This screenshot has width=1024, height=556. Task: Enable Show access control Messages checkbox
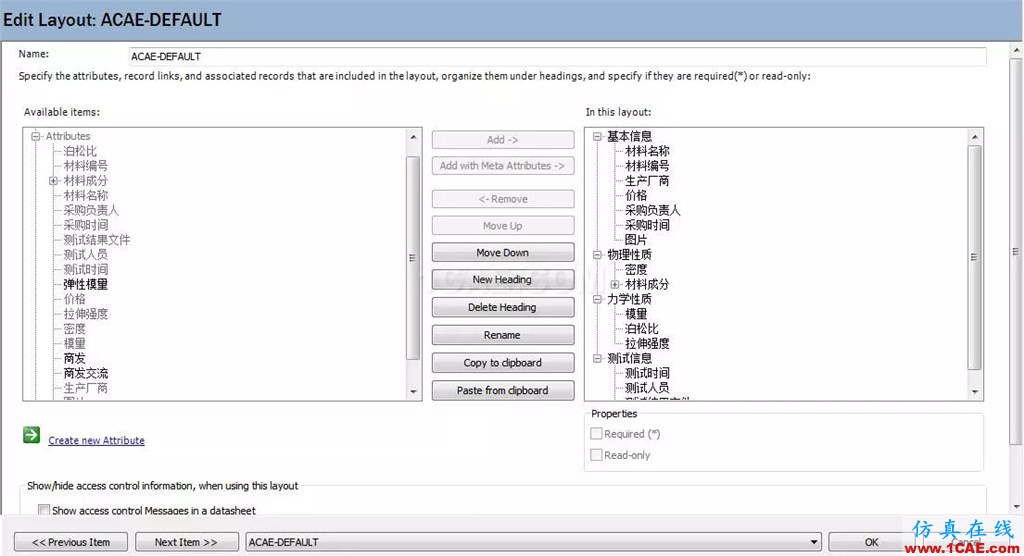44,510
